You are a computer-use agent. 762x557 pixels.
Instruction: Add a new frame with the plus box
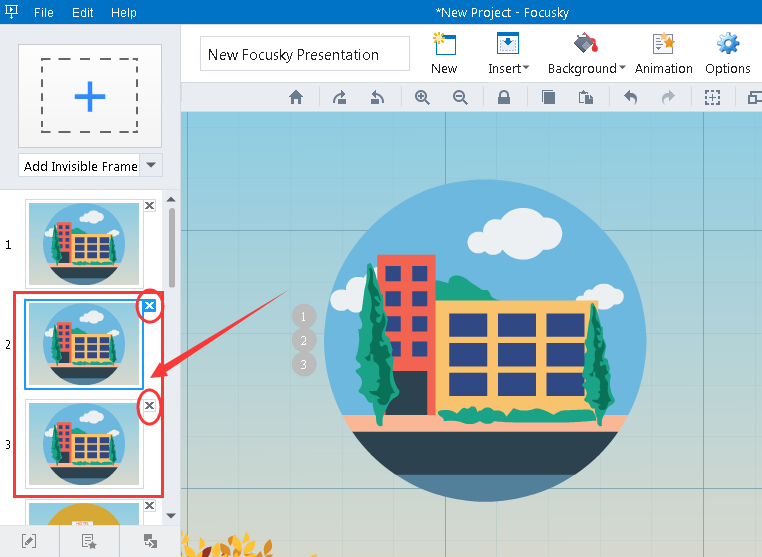pyautogui.click(x=89, y=96)
